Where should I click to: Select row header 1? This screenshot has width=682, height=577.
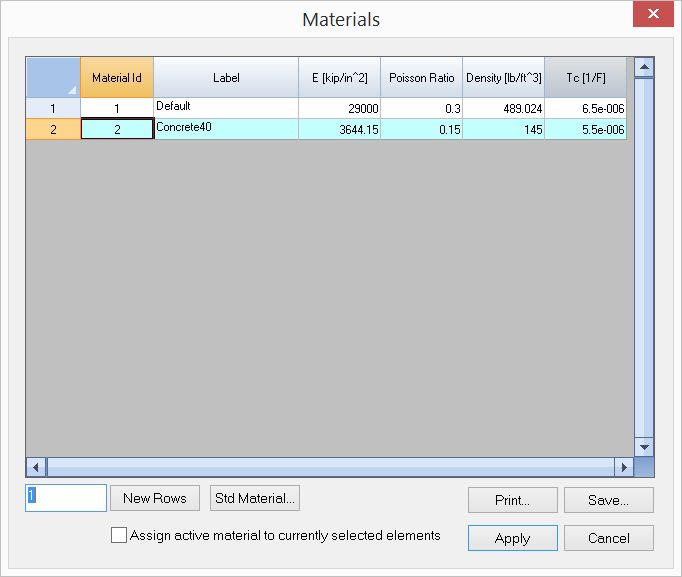[53, 108]
